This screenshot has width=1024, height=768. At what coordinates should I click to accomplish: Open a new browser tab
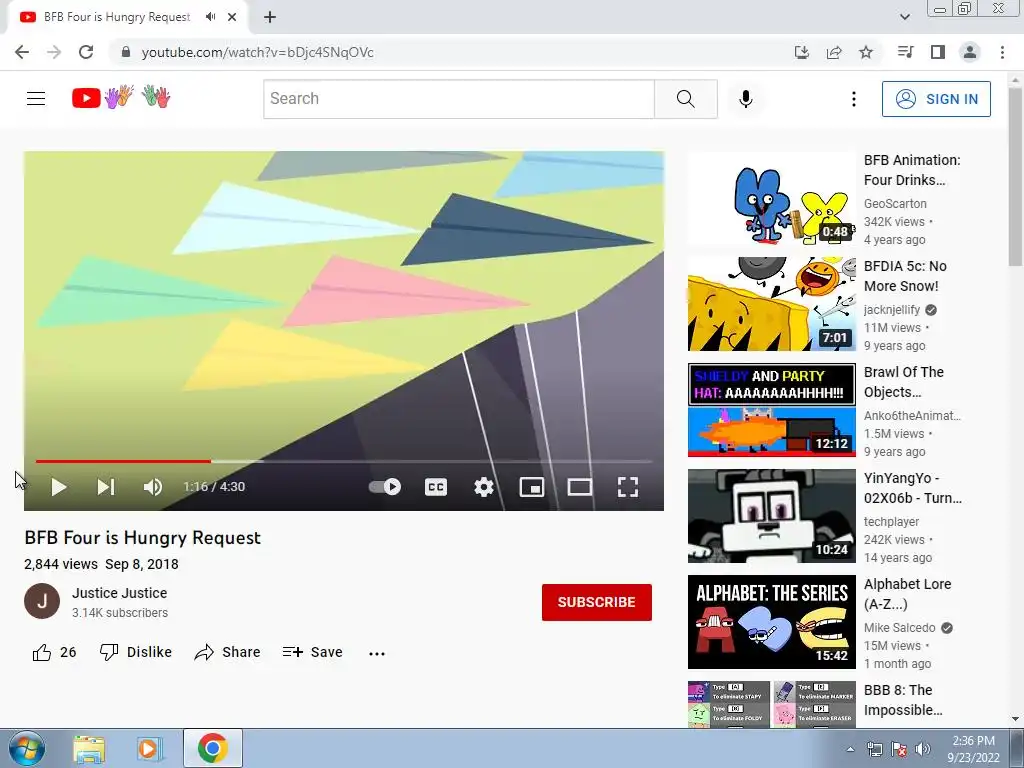270,17
